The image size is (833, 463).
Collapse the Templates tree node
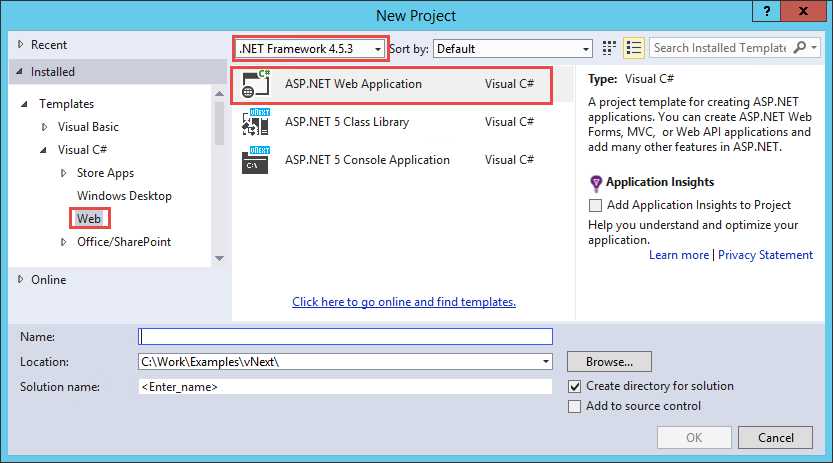click(x=24, y=104)
